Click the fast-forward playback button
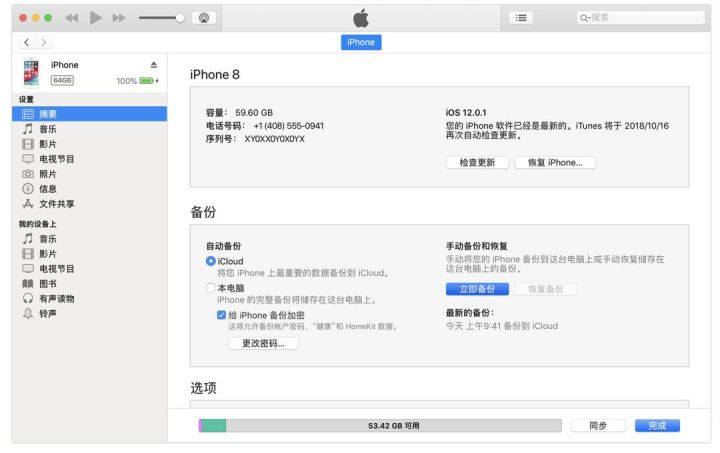The image size is (720, 453). 119,18
